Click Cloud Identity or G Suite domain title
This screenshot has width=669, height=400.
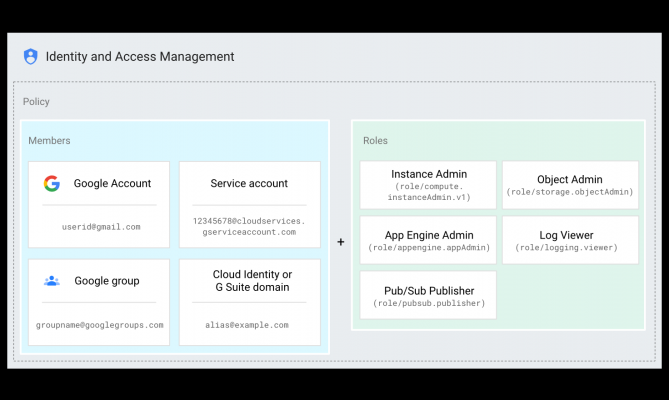pos(252,281)
